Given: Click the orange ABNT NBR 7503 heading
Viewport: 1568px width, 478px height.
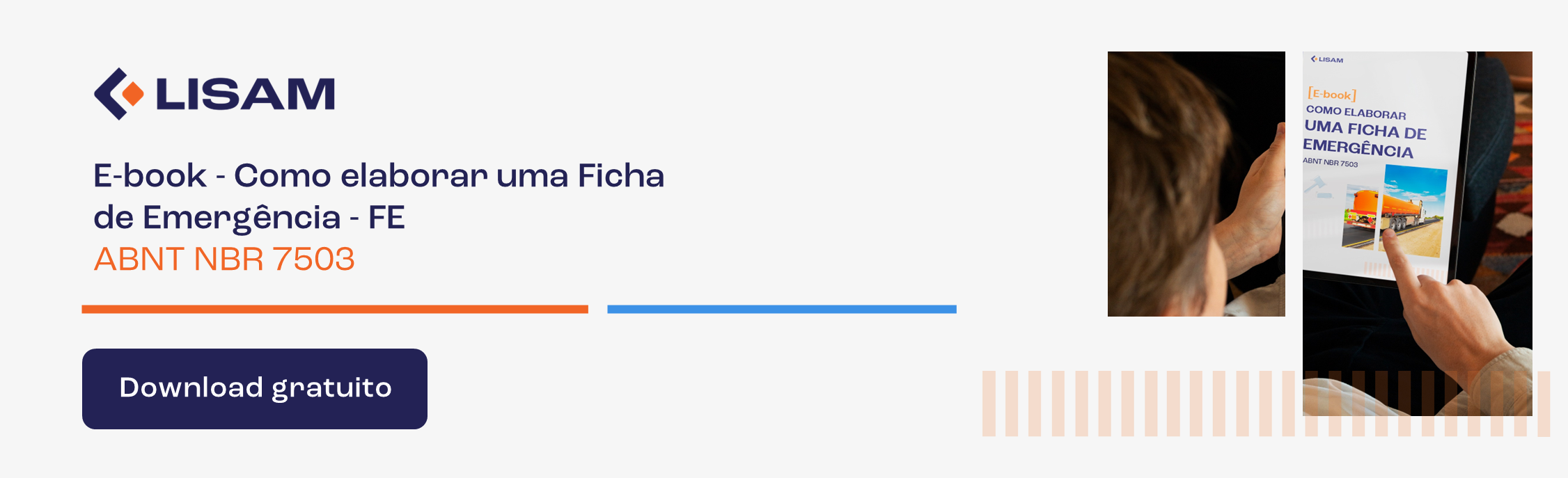Looking at the screenshot, I should pyautogui.click(x=224, y=260).
